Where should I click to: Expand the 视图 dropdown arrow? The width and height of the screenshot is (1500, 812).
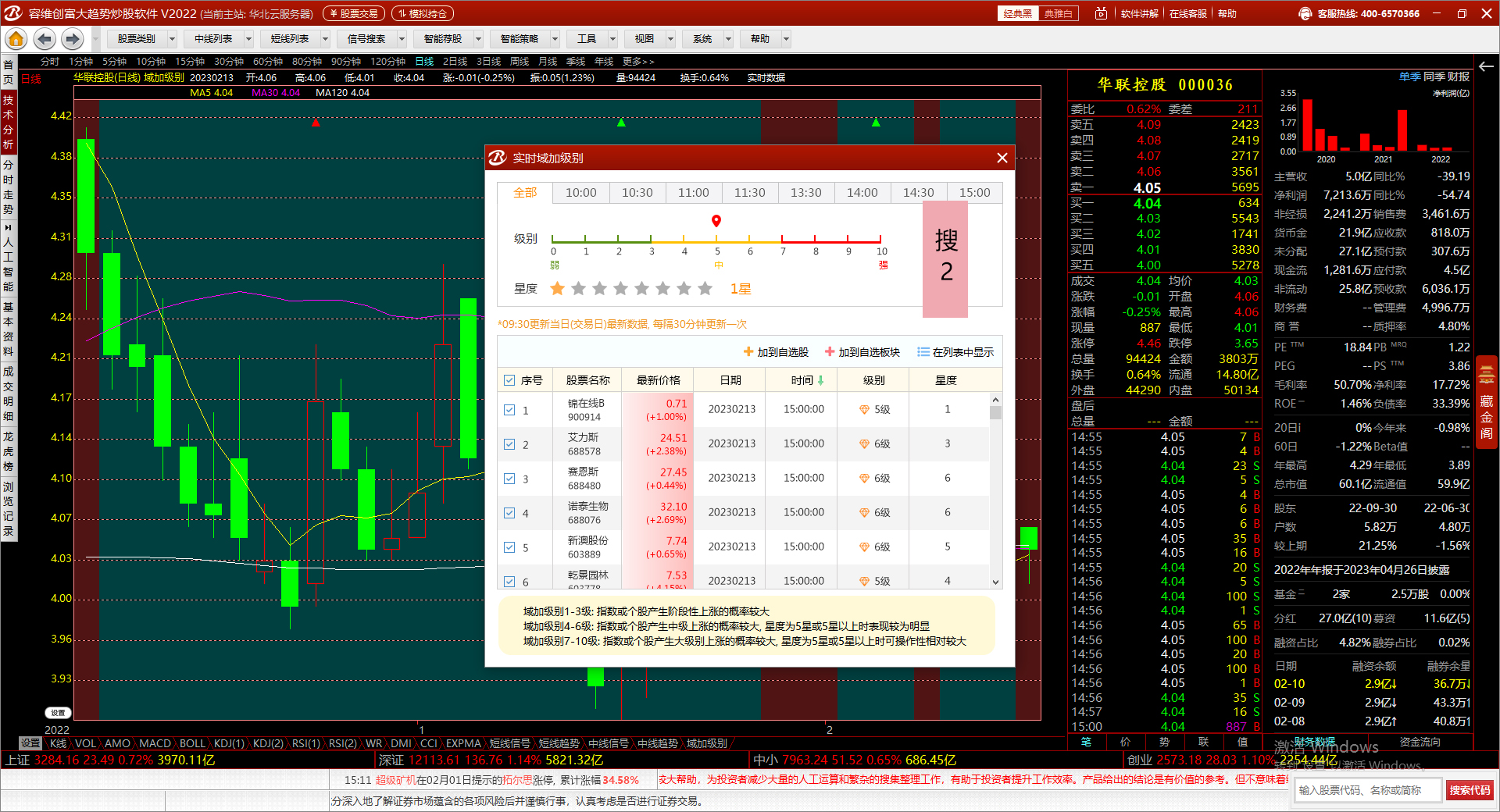click(x=670, y=38)
